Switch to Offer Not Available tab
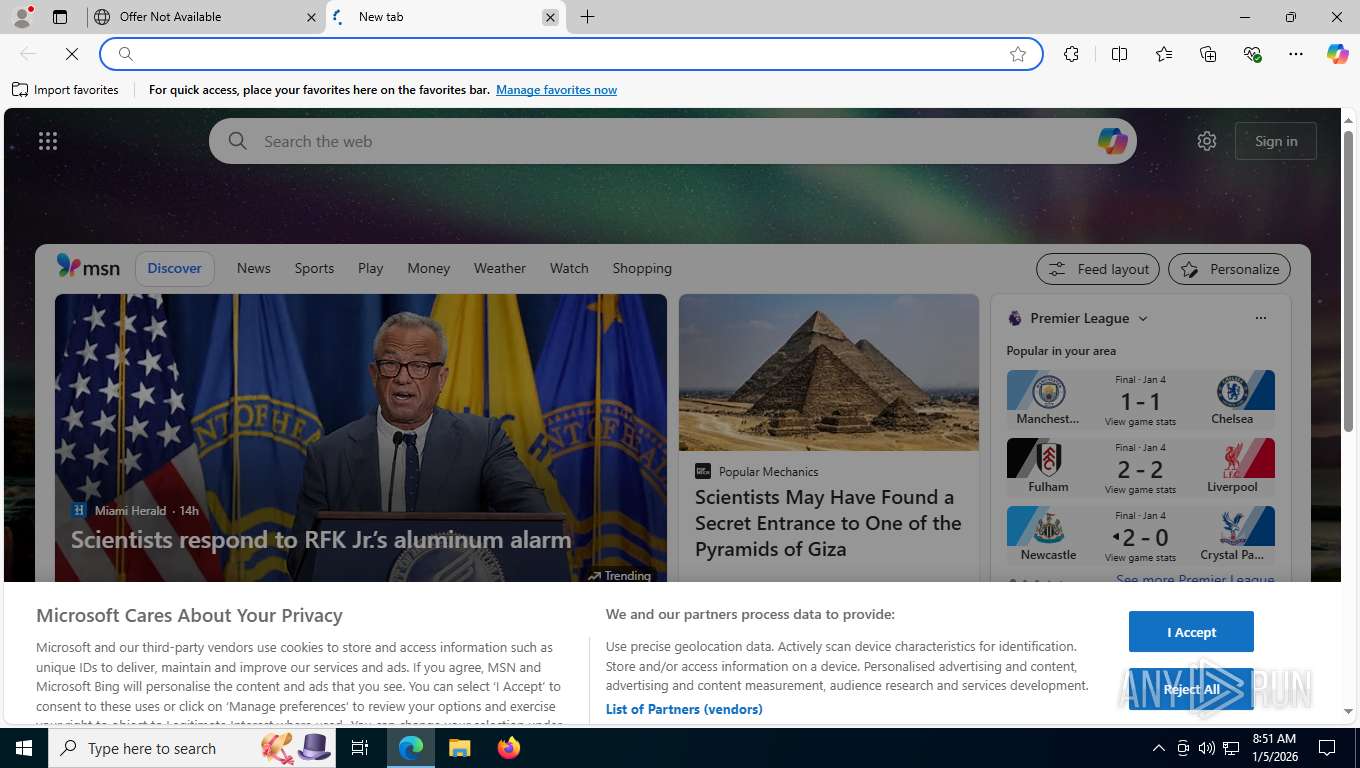The width and height of the screenshot is (1360, 768). point(205,17)
